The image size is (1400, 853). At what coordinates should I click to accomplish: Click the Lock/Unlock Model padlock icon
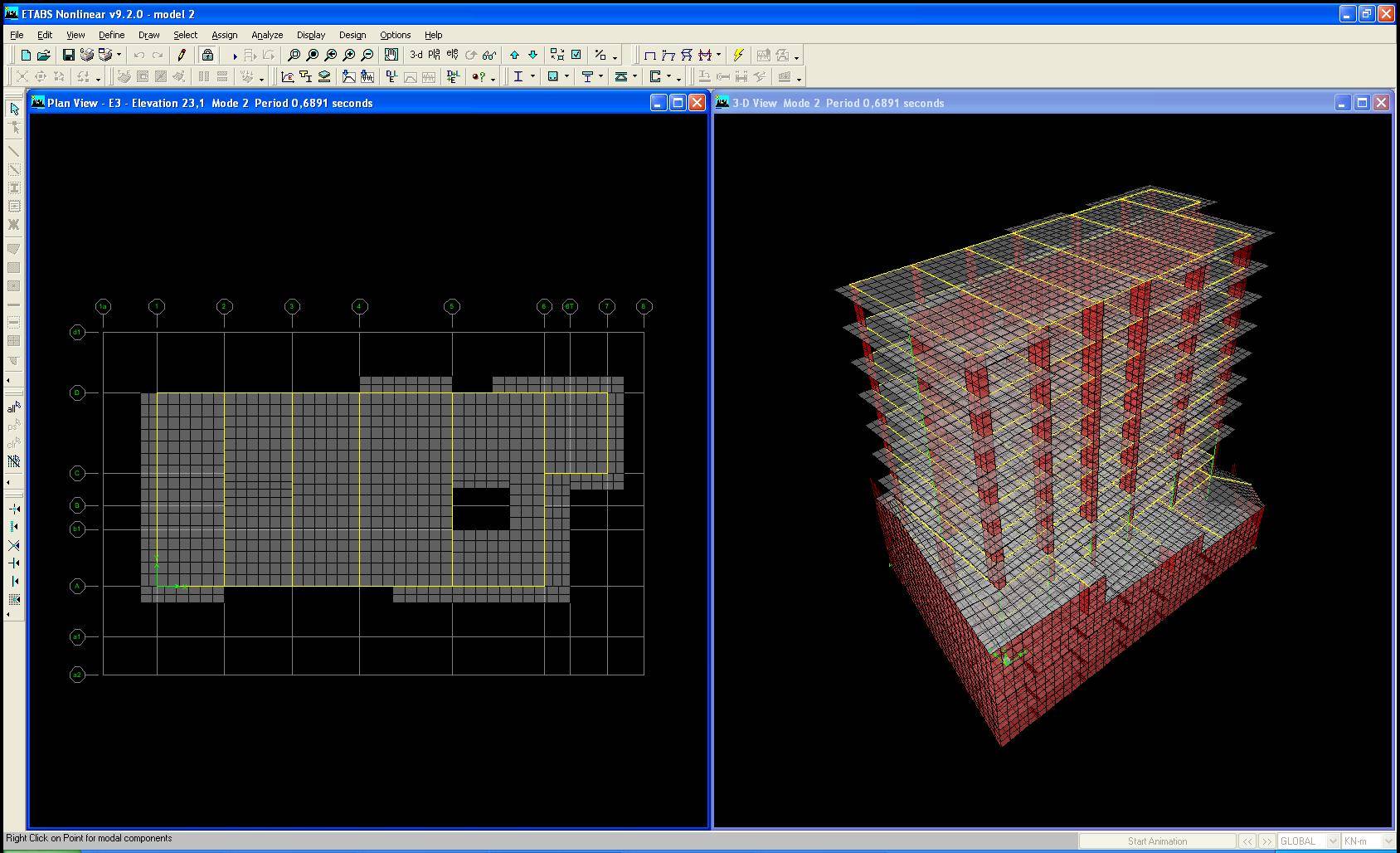point(207,56)
